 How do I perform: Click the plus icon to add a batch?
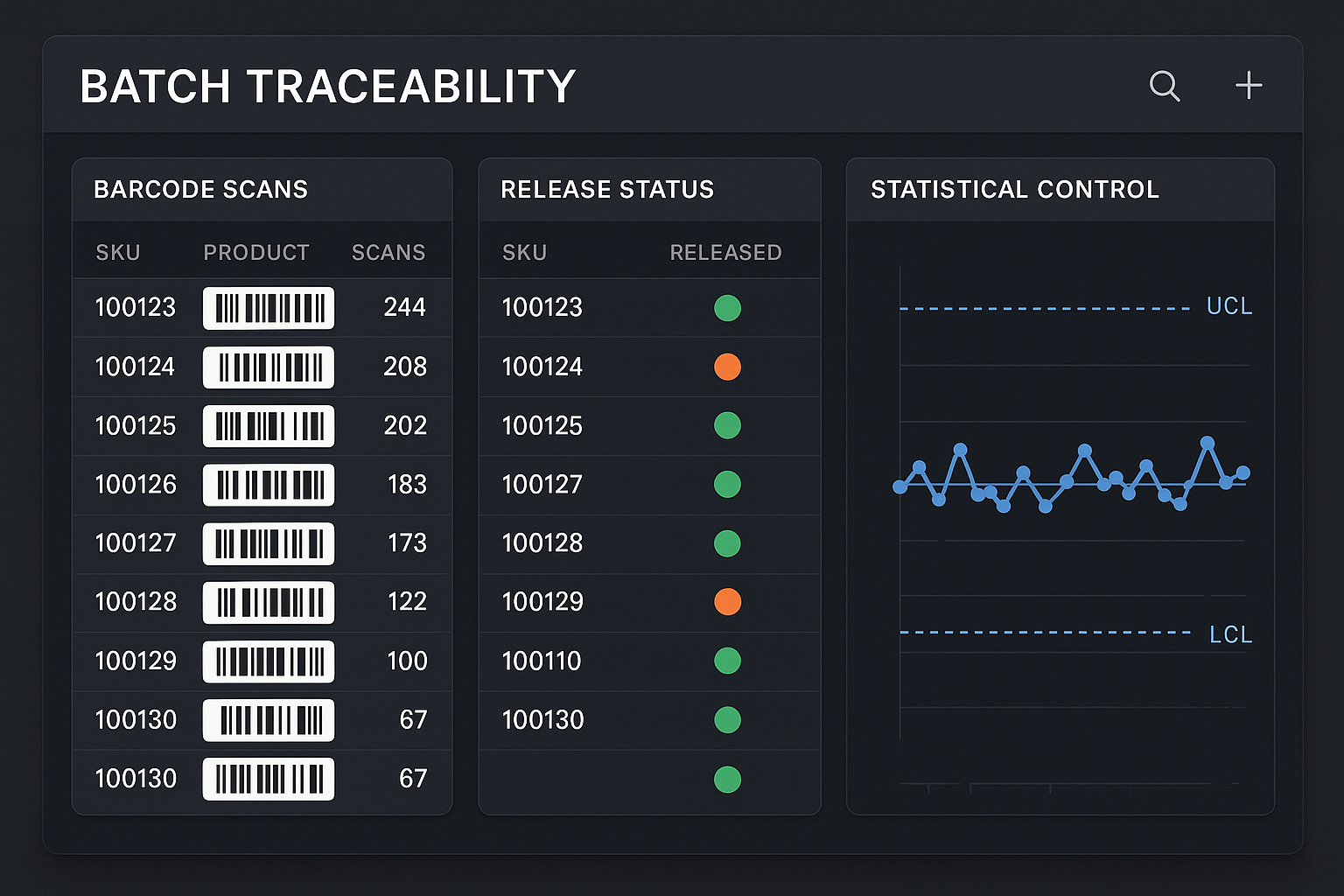1249,86
